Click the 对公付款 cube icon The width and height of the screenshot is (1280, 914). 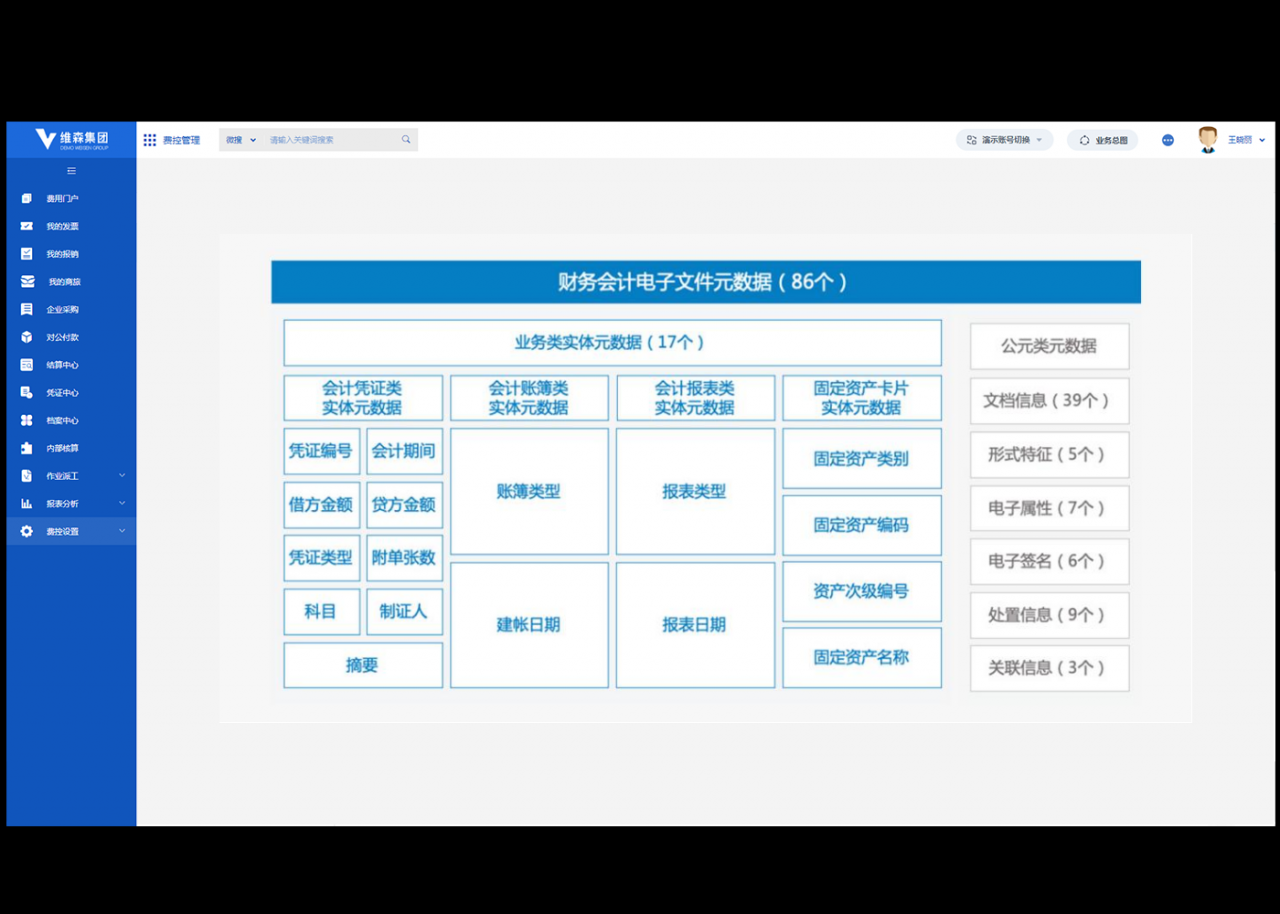pyautogui.click(x=27, y=337)
